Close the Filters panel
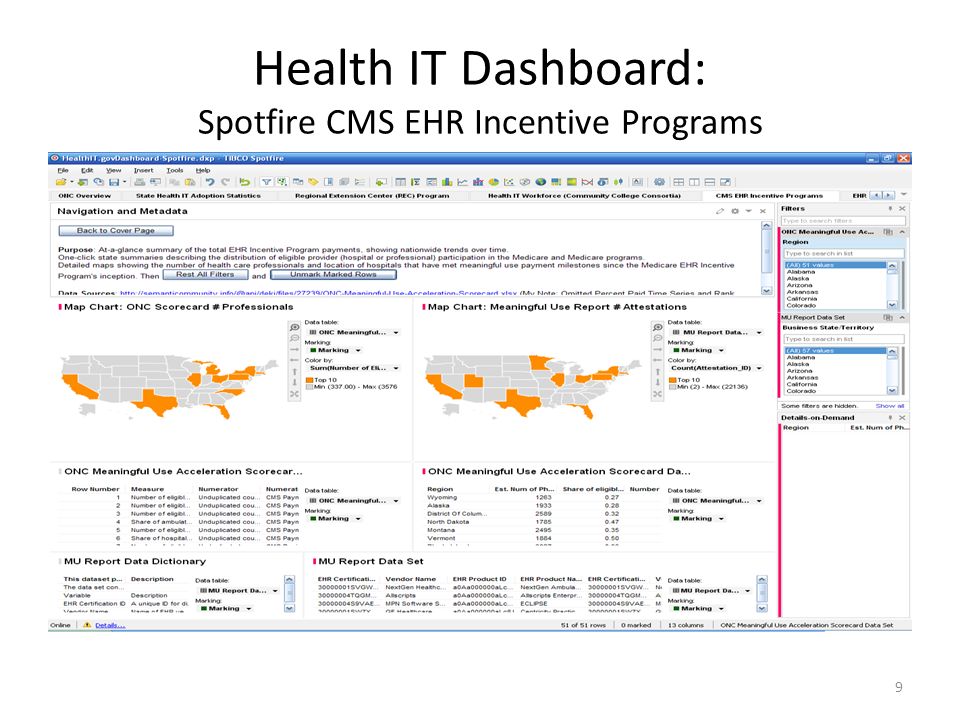Screen dimensions: 960x720 (x=902, y=209)
